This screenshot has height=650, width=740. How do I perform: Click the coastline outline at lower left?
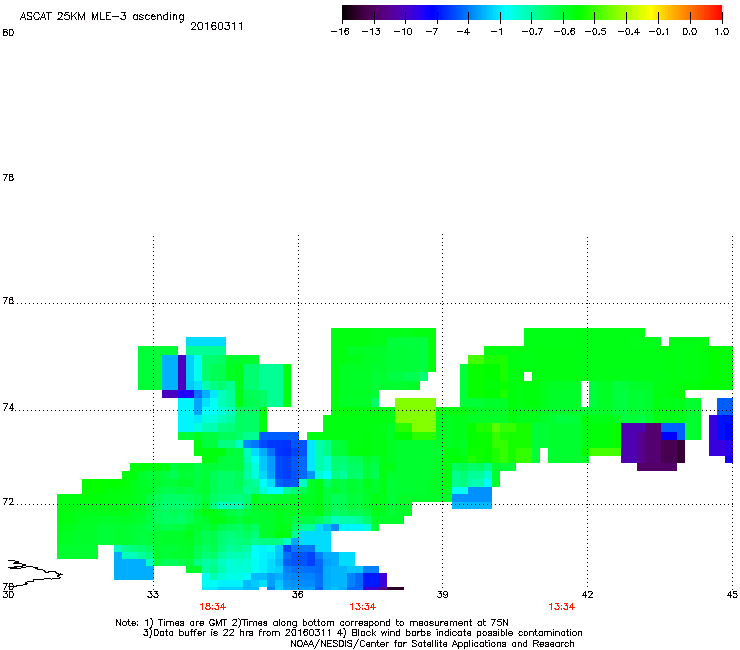click(x=35, y=573)
